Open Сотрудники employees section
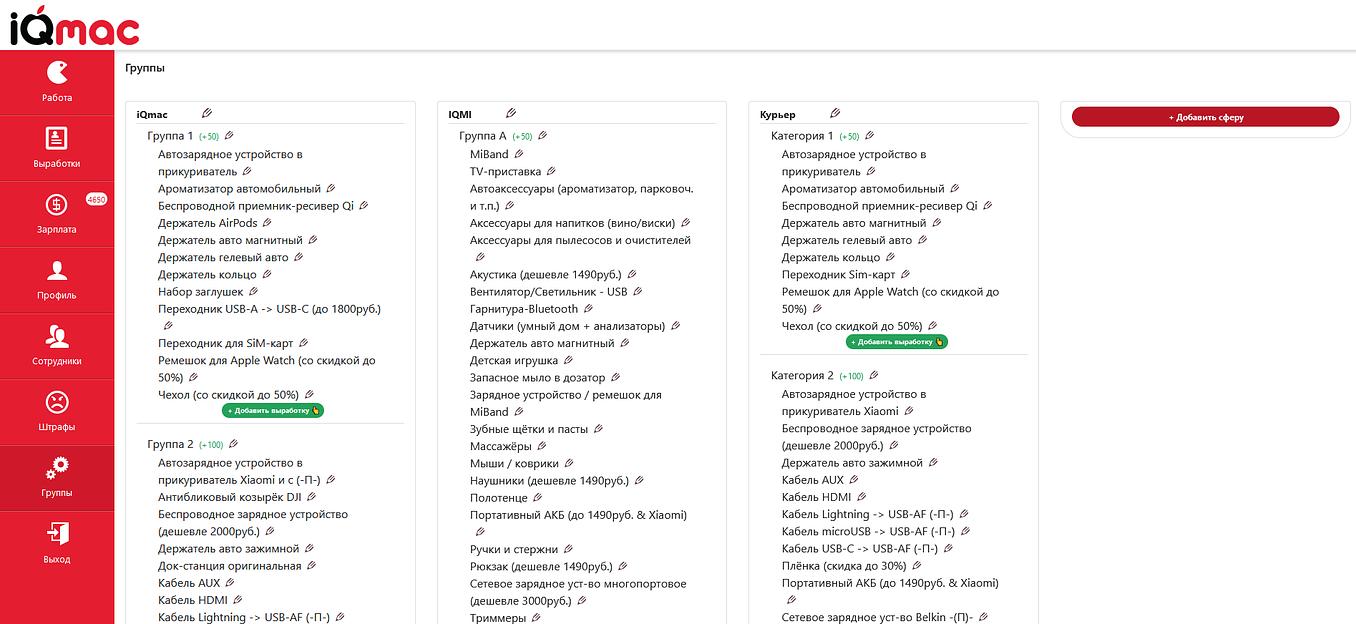The width and height of the screenshot is (1356, 624). coord(57,346)
